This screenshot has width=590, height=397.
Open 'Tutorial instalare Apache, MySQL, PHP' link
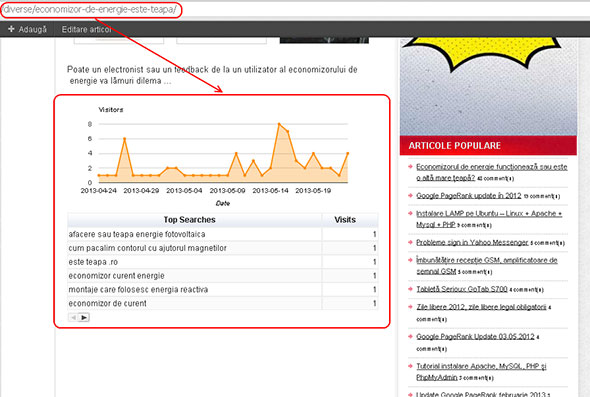click(481, 371)
